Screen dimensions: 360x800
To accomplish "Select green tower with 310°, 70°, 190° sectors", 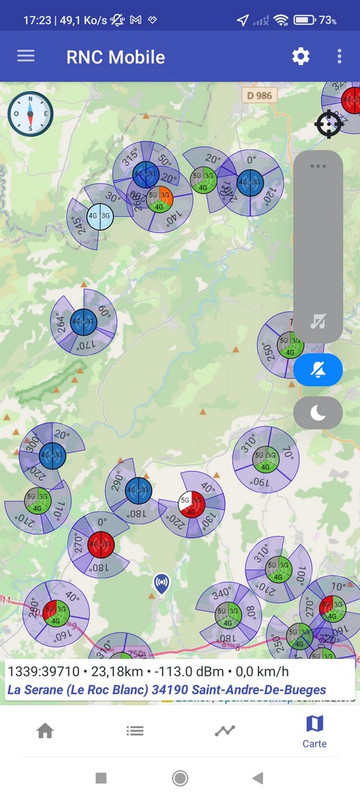I will coord(266,460).
